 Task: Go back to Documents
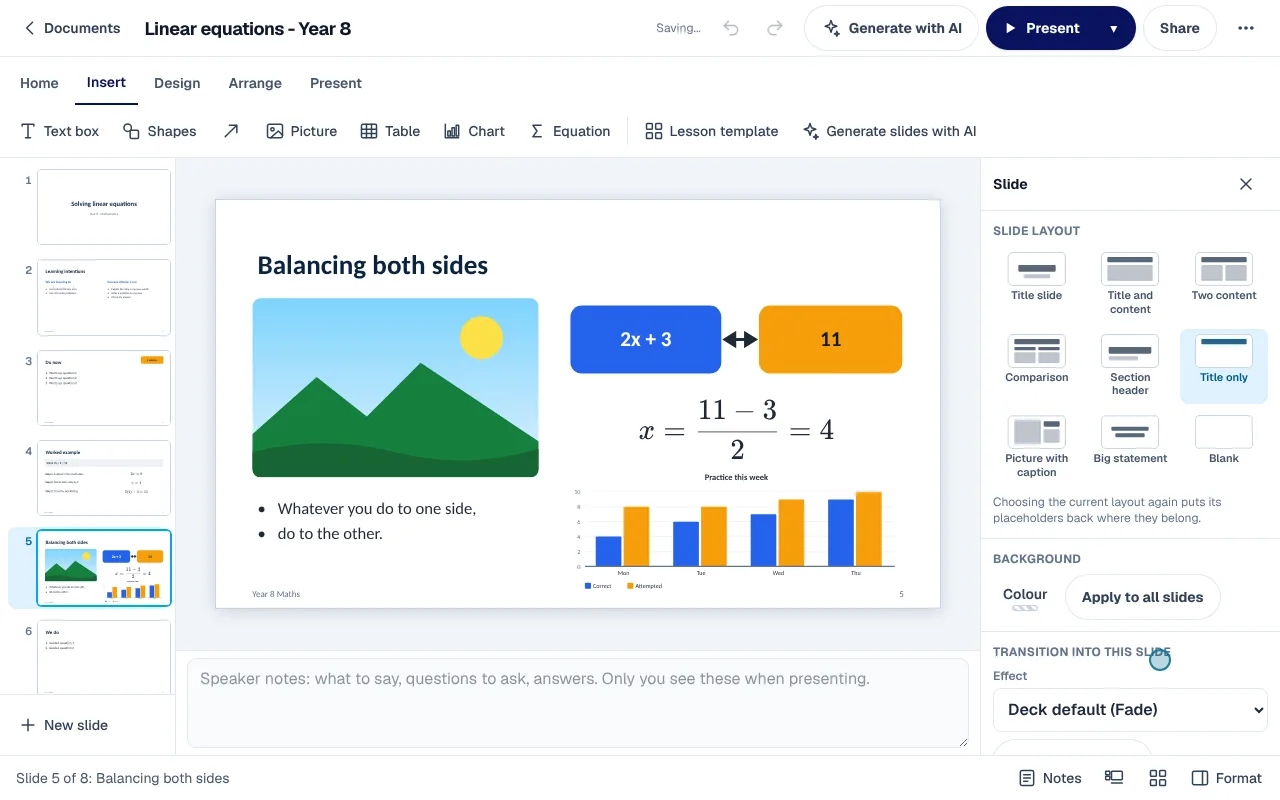[72, 28]
